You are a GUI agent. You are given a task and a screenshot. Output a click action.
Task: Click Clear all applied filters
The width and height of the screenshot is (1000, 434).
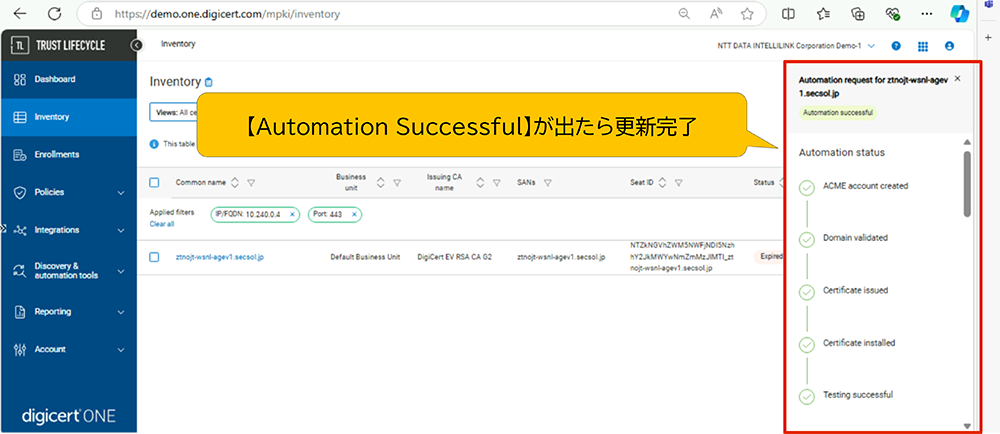(162, 224)
